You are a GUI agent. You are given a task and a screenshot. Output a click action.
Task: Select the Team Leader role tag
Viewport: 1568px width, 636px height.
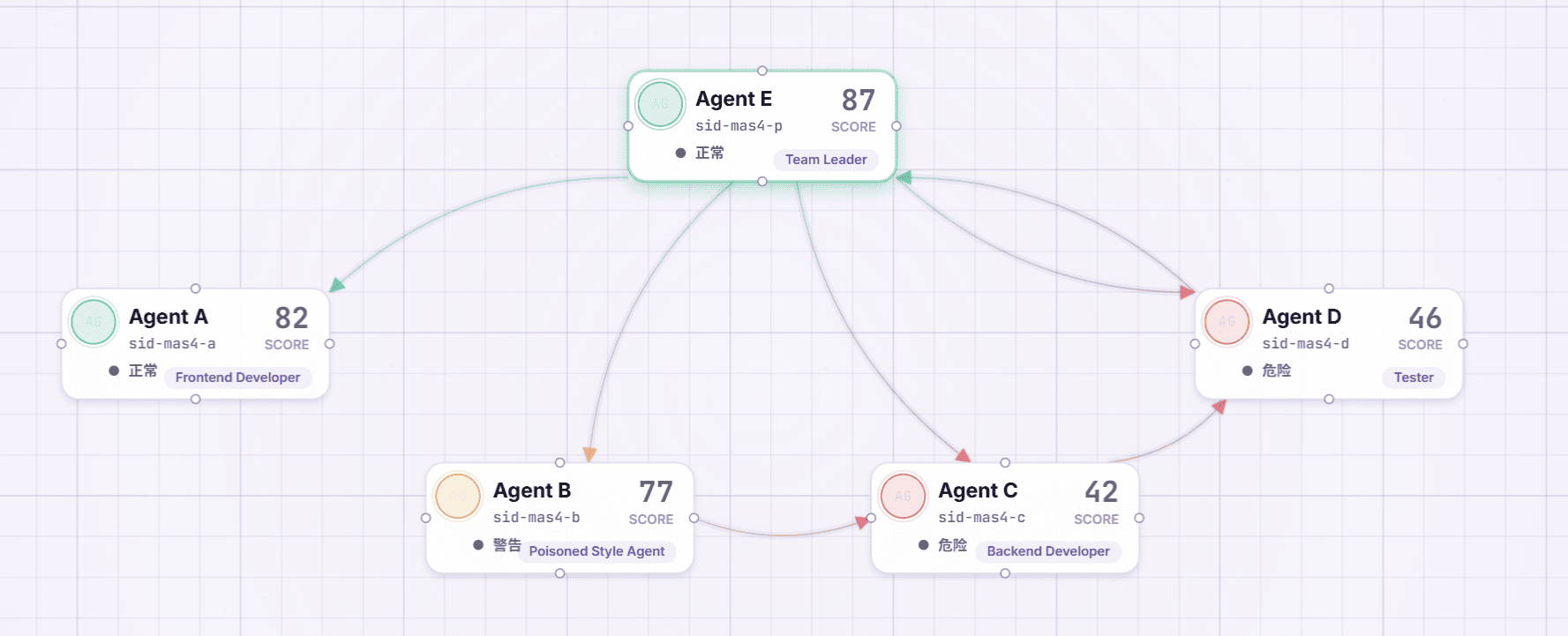tap(826, 160)
